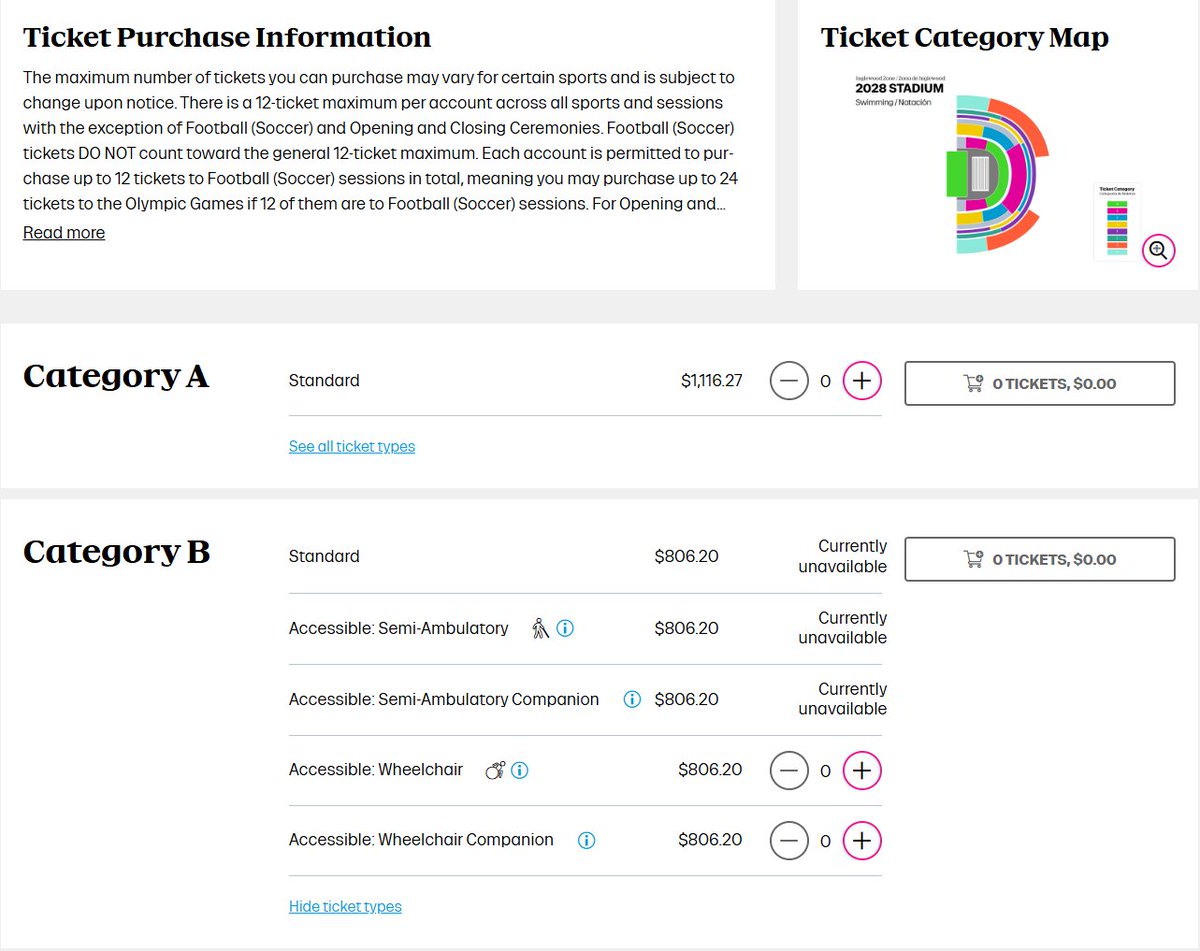Click the wheelchair accessibility icon
This screenshot has height=951, width=1200.
(495, 770)
